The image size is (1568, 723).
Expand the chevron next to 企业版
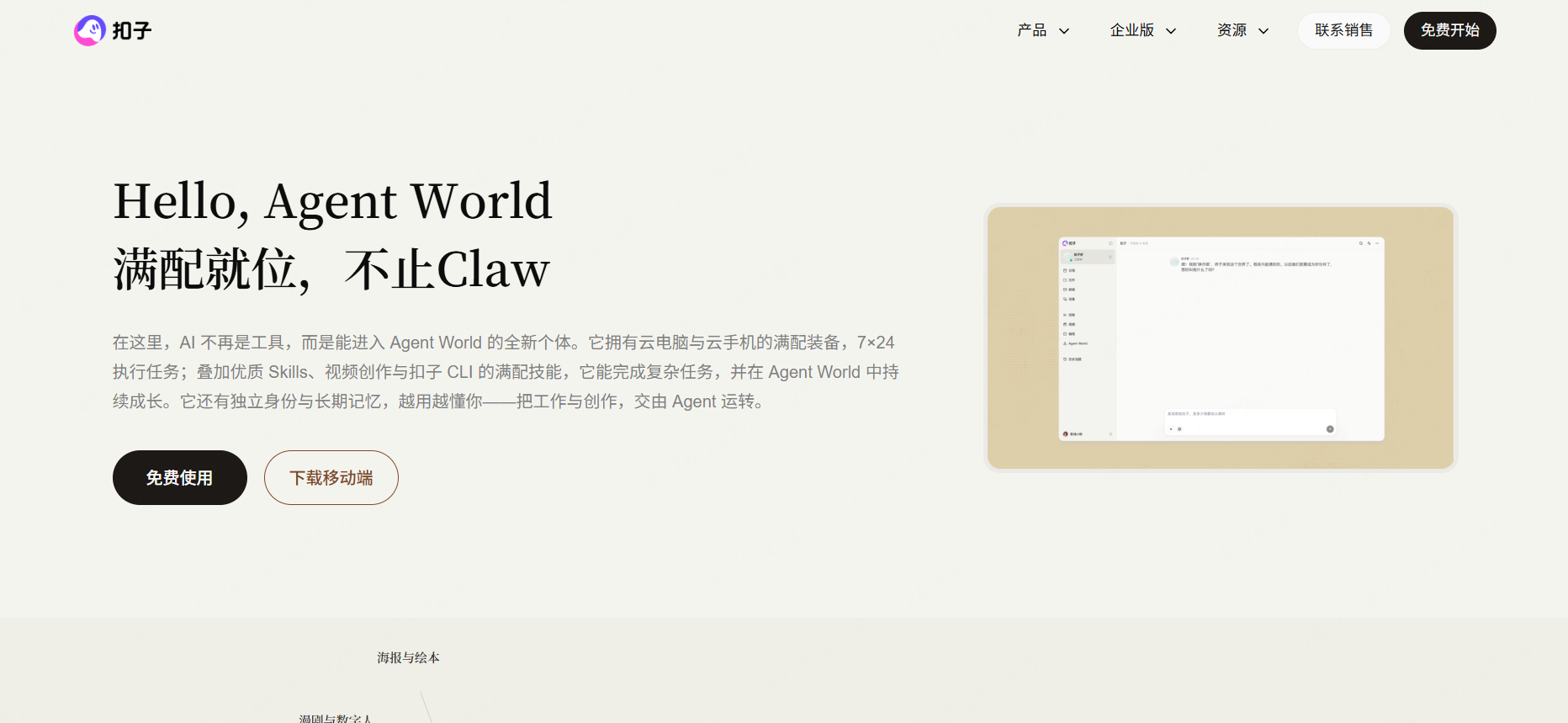[x=1171, y=31]
